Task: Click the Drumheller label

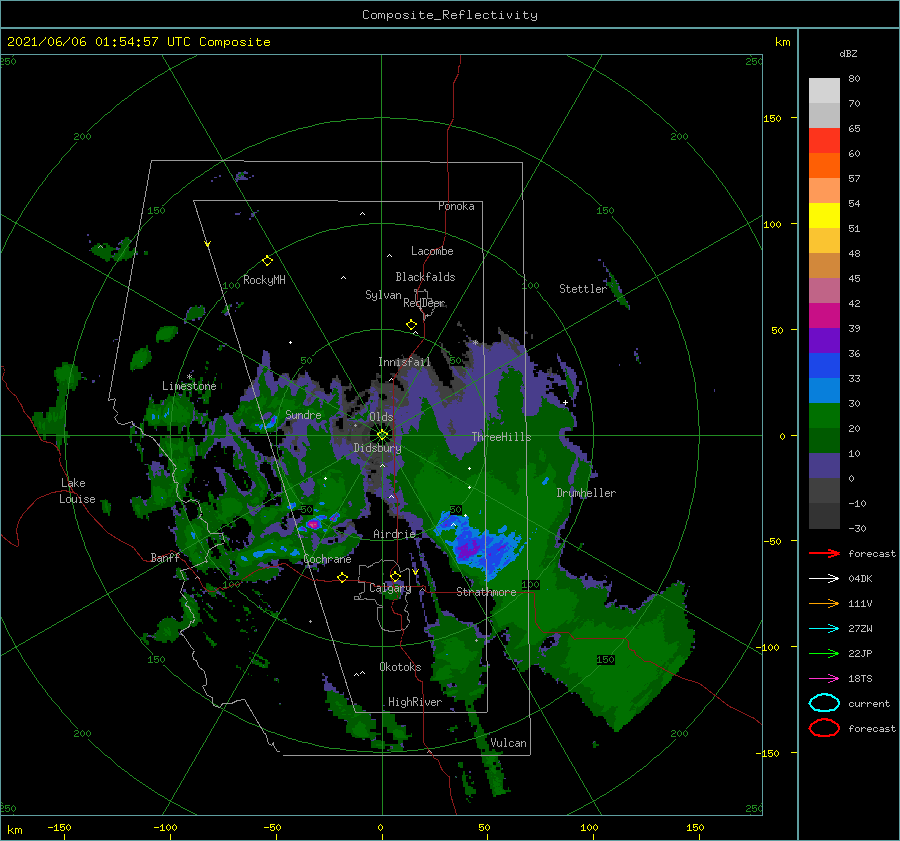Action: tap(586, 493)
